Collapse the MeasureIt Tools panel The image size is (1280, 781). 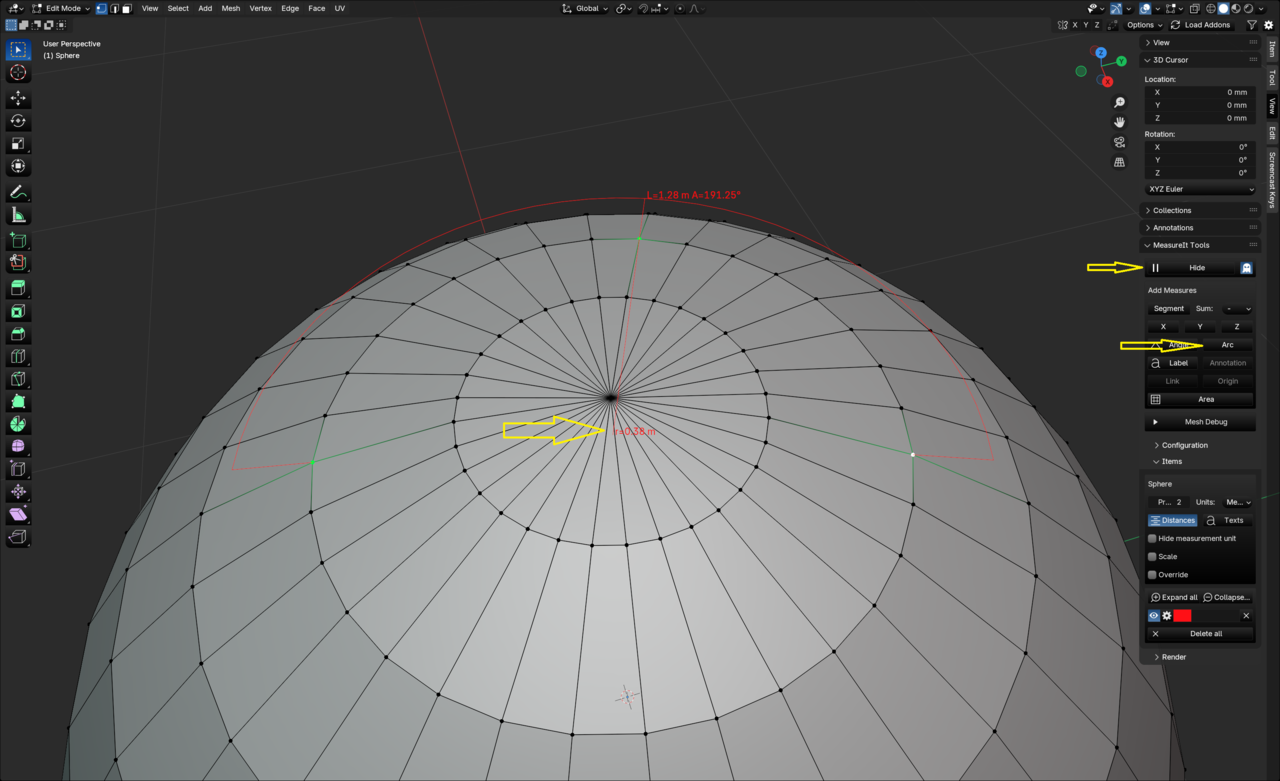(1200, 245)
